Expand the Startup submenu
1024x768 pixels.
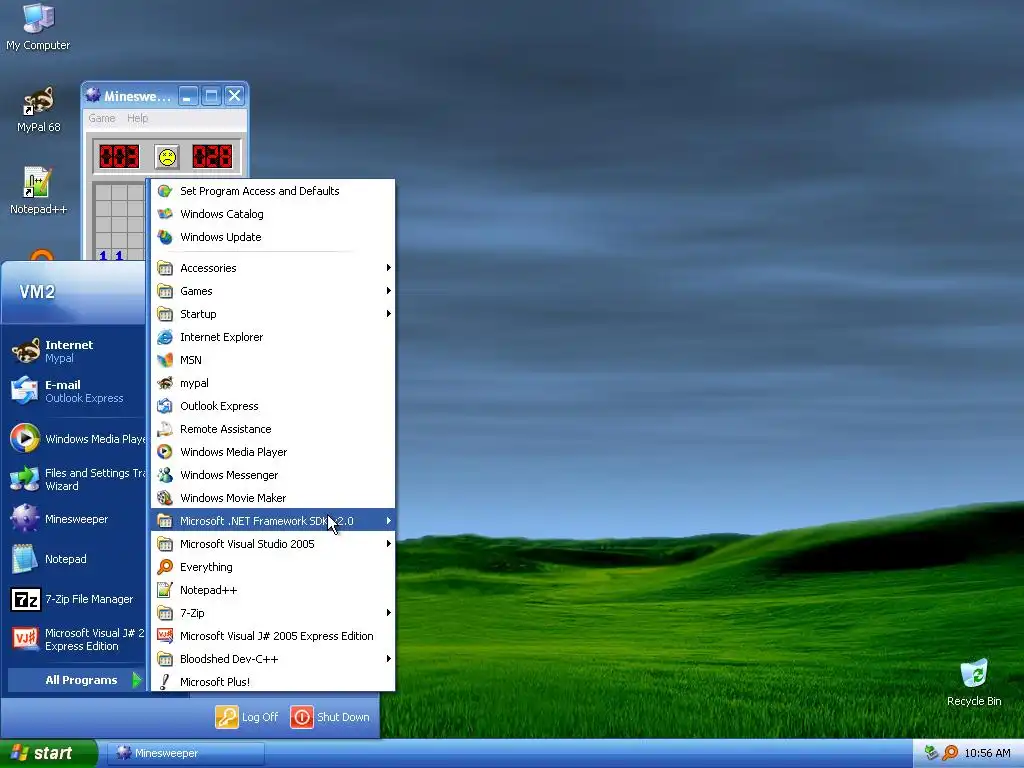pyautogui.click(x=273, y=314)
